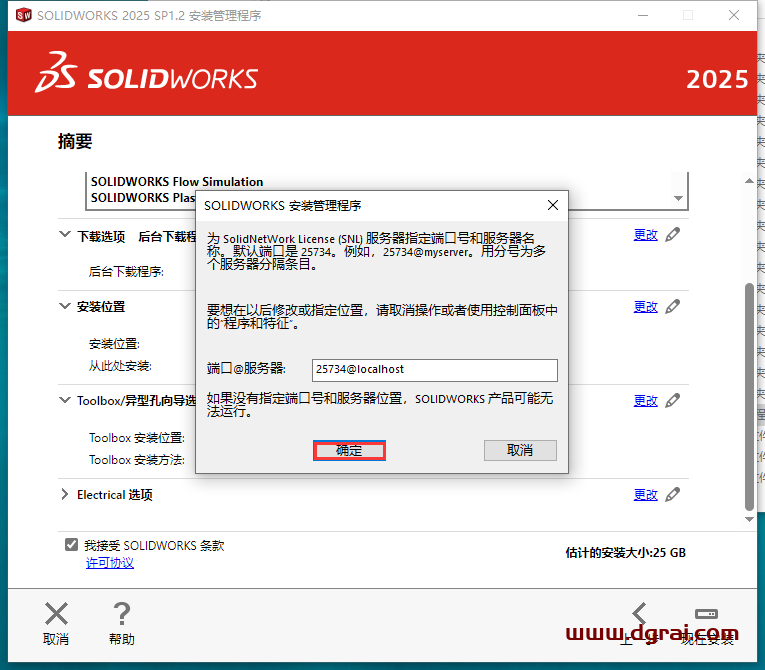The width and height of the screenshot is (765, 670).
Task: Click the pencil icon for 安装位置
Action: click(673, 306)
